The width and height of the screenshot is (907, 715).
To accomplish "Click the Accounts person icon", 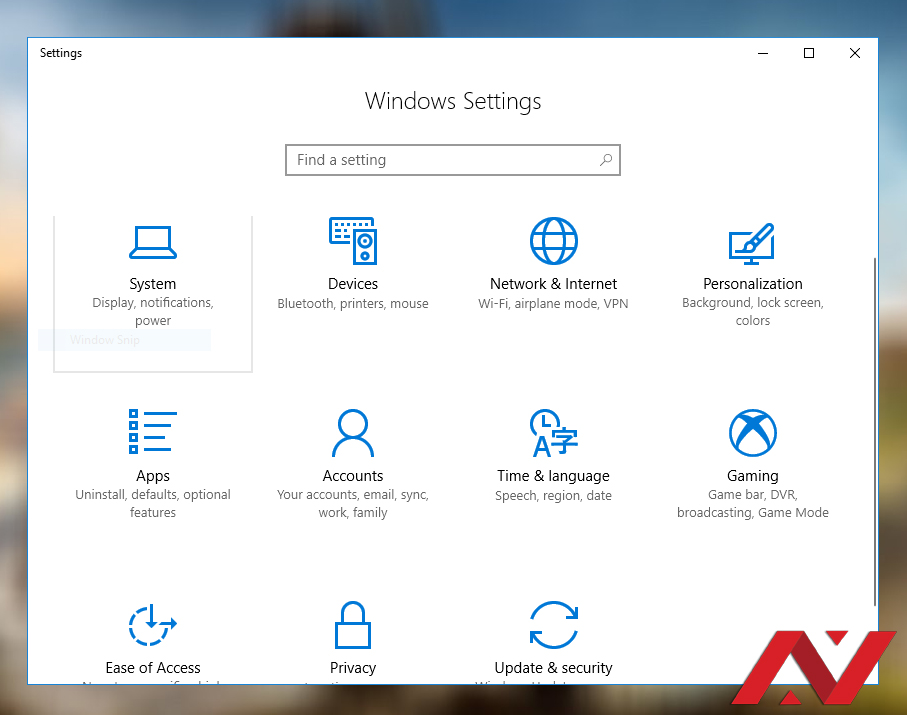I will 352,432.
